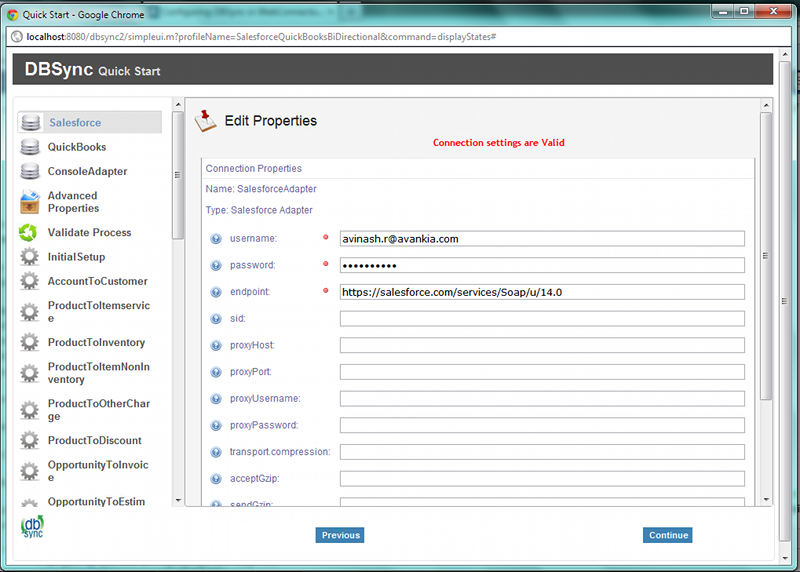Click the help icon next to proxyHost
Screen dimensions: 800x572
click(216, 346)
